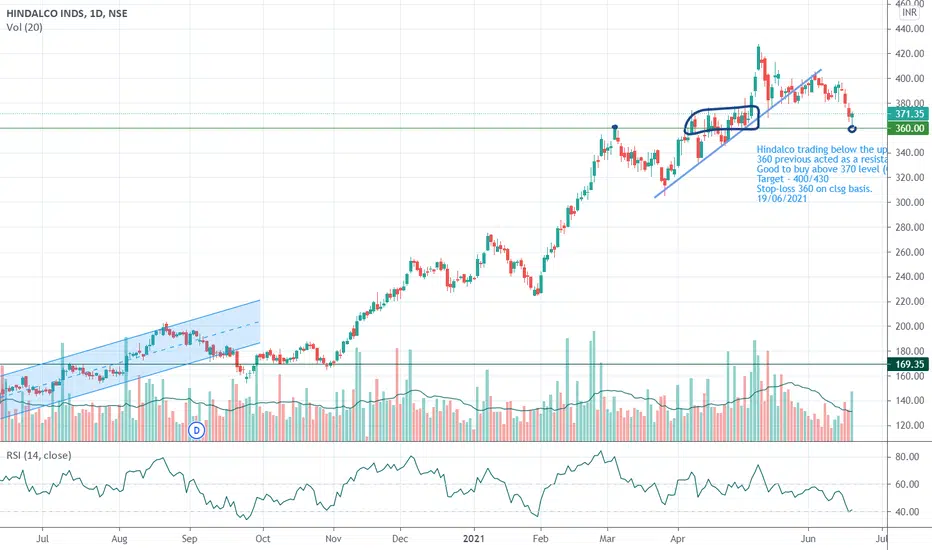Click the 'Oct' label on time axis
This screenshot has width=932, height=550.
(262, 539)
